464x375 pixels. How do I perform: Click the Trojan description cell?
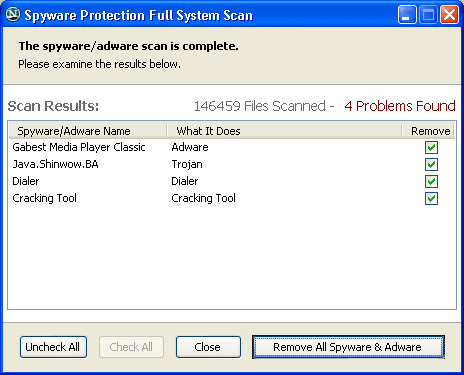(x=187, y=164)
